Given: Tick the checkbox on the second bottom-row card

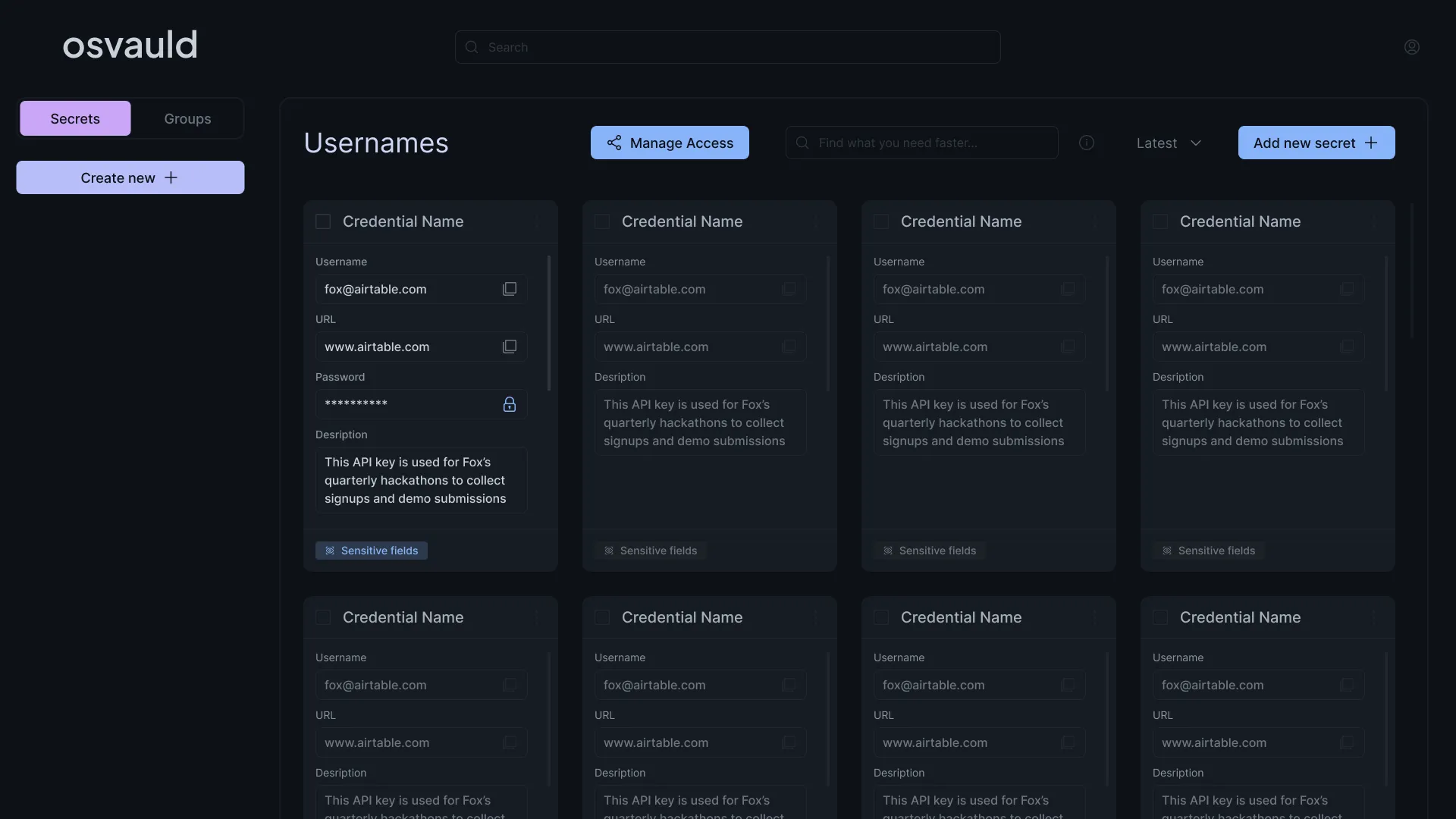Looking at the screenshot, I should point(602,617).
